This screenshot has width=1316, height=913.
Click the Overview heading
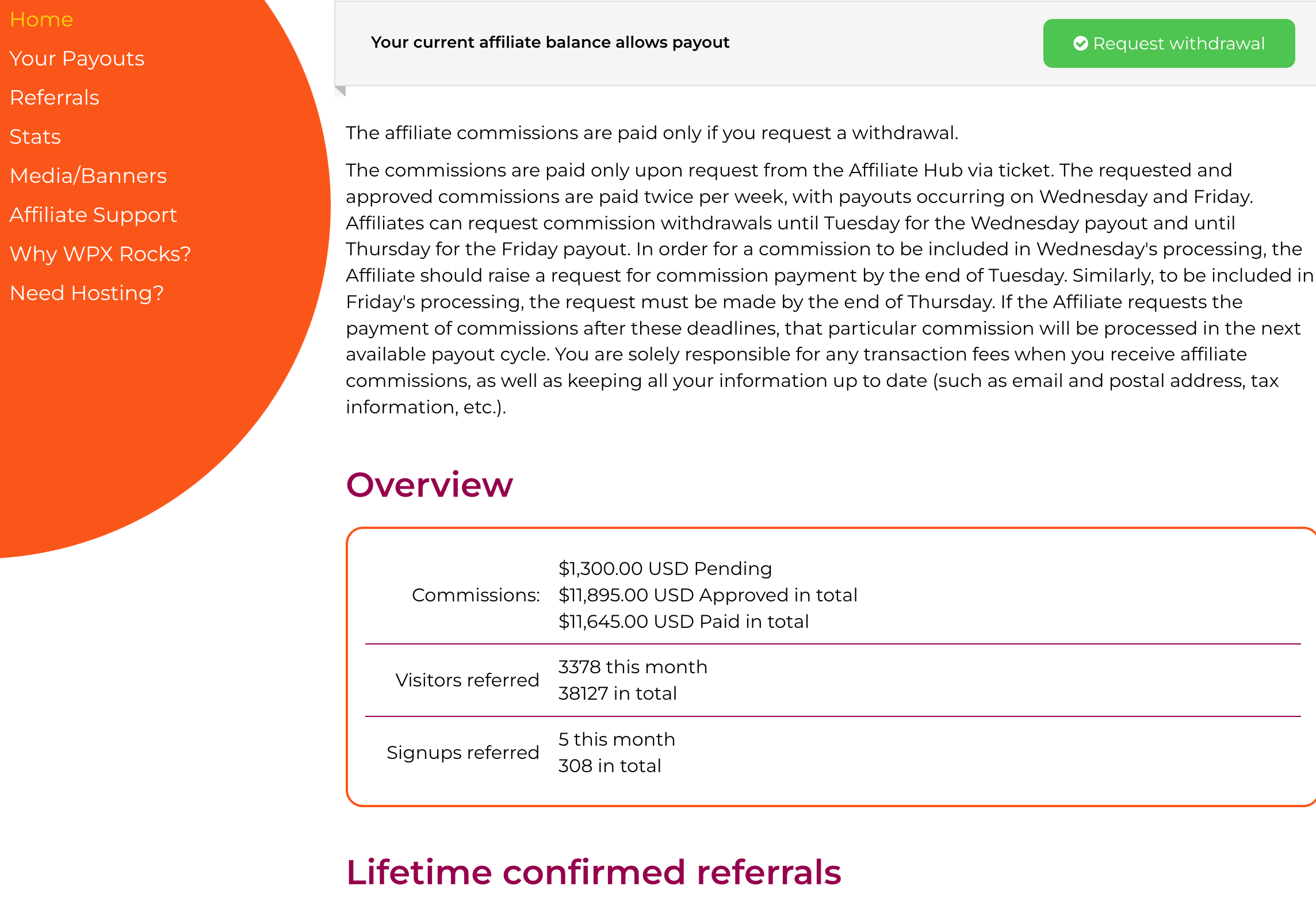click(x=429, y=484)
